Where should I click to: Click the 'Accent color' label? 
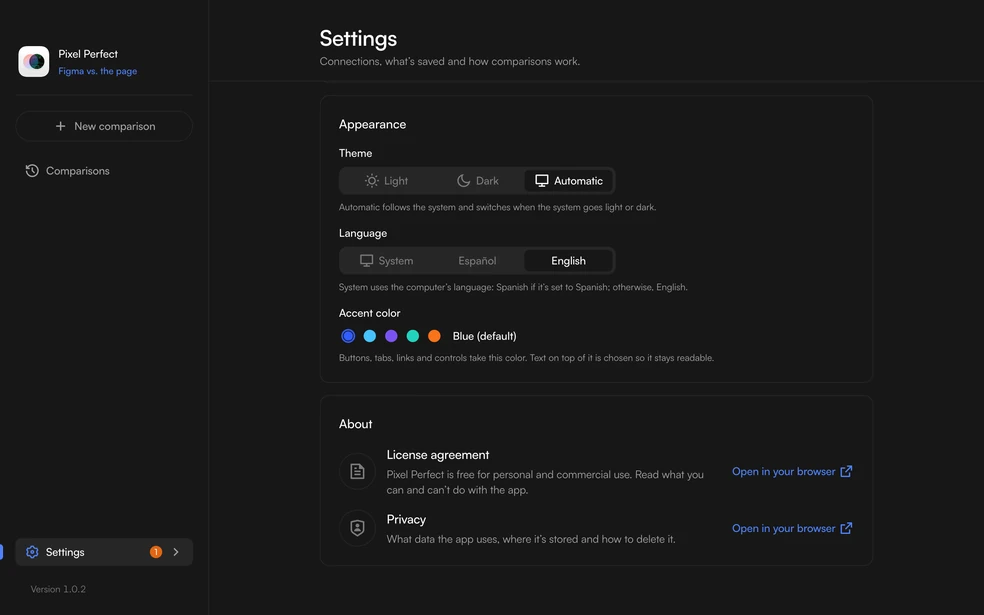point(370,313)
